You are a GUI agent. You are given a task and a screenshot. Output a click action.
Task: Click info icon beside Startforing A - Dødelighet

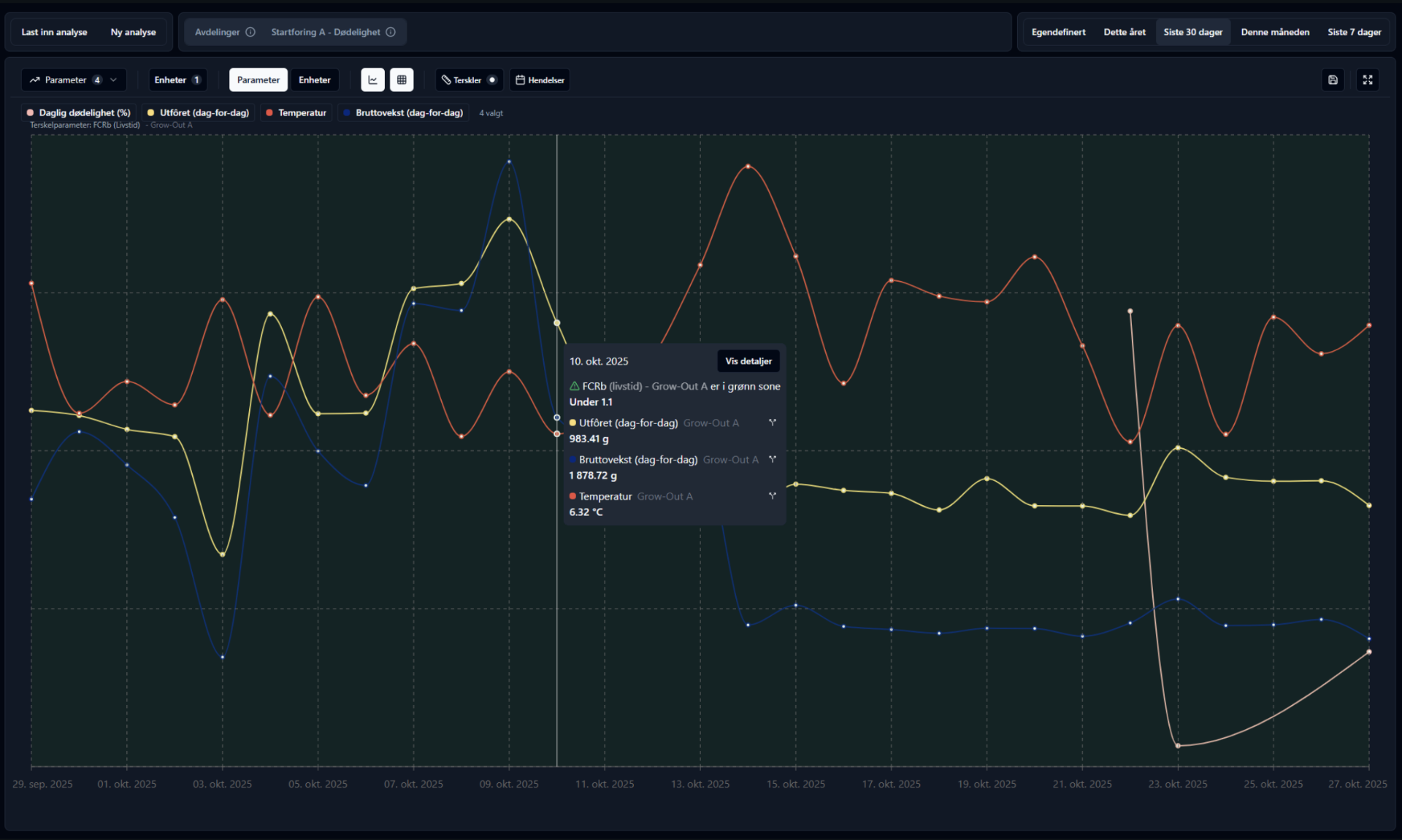[x=391, y=32]
